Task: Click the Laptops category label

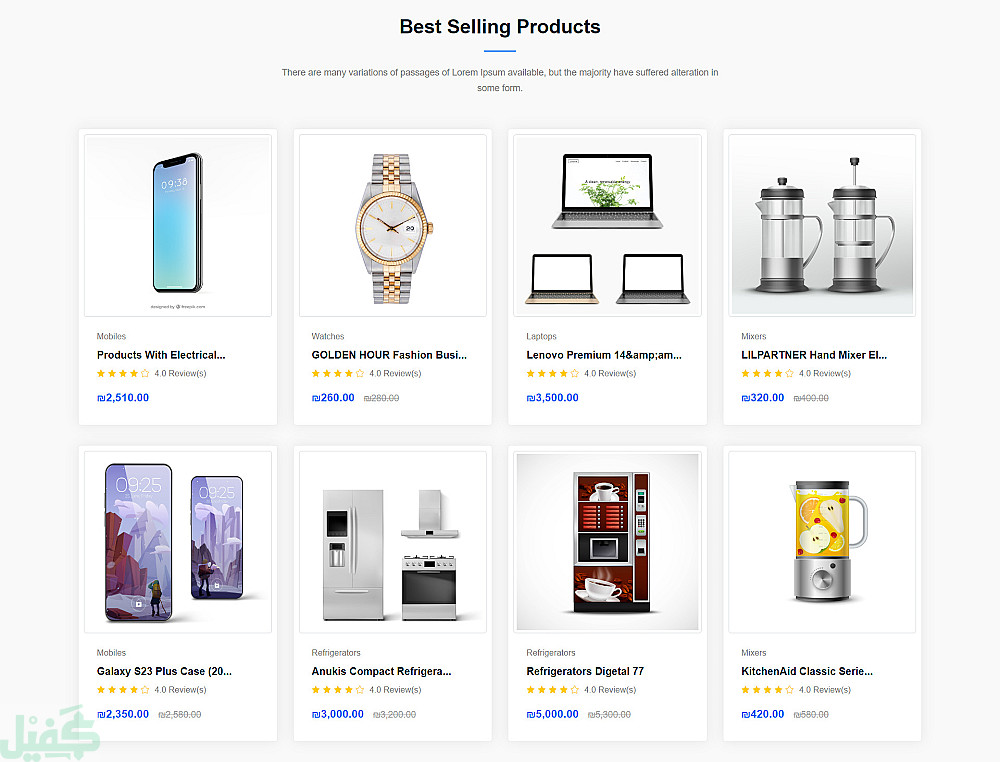Action: 541,337
